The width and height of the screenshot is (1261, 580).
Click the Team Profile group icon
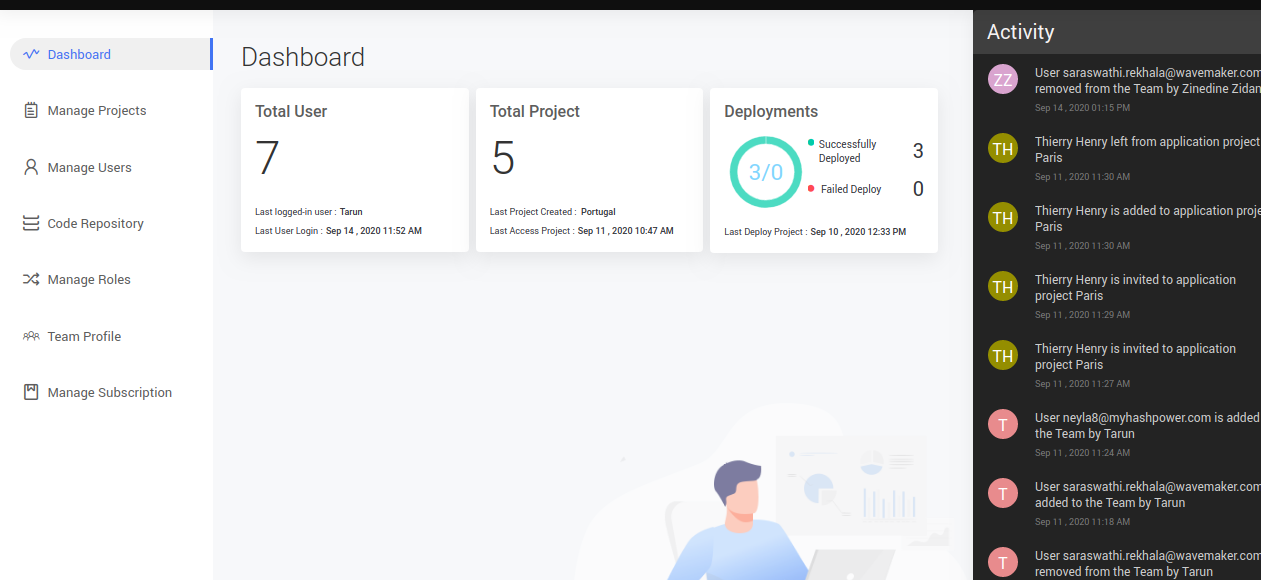click(x=31, y=337)
